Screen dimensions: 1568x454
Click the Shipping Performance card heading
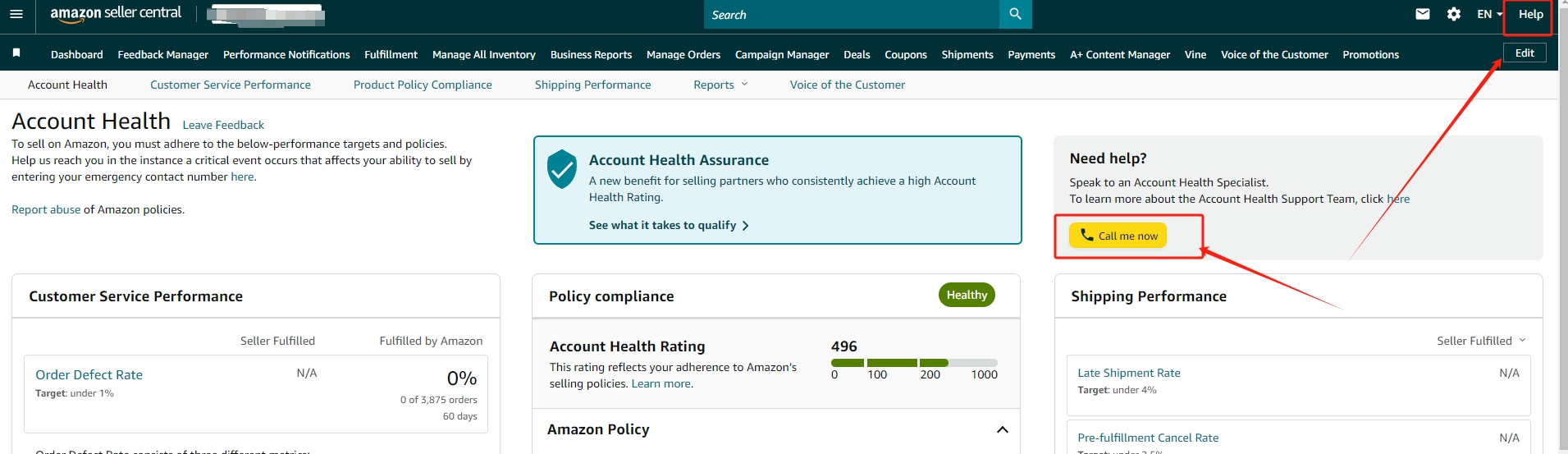(x=1149, y=296)
